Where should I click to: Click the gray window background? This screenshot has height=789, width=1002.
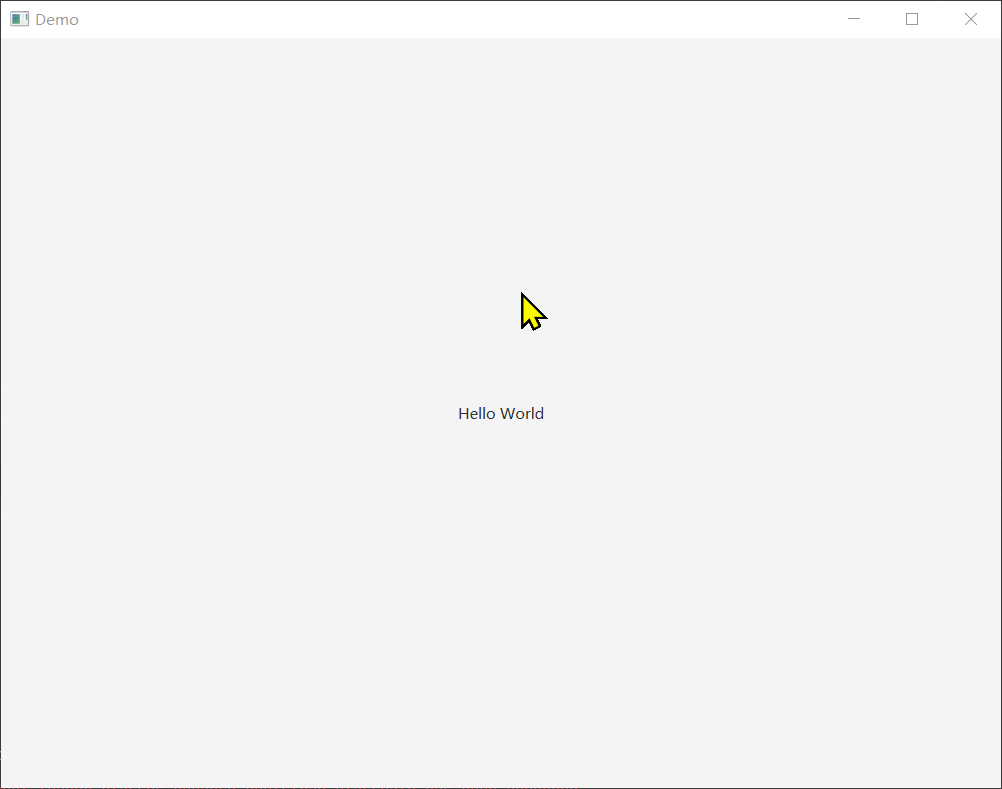pos(200,600)
